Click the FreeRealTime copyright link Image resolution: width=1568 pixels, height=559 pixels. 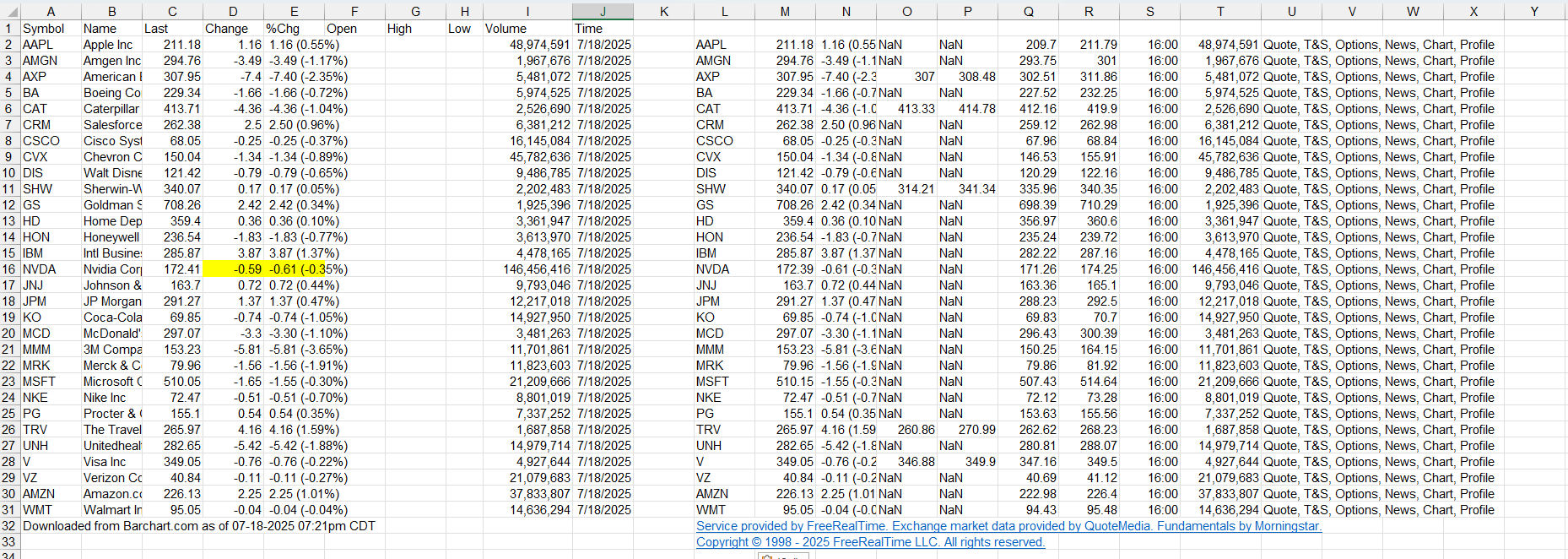(870, 542)
